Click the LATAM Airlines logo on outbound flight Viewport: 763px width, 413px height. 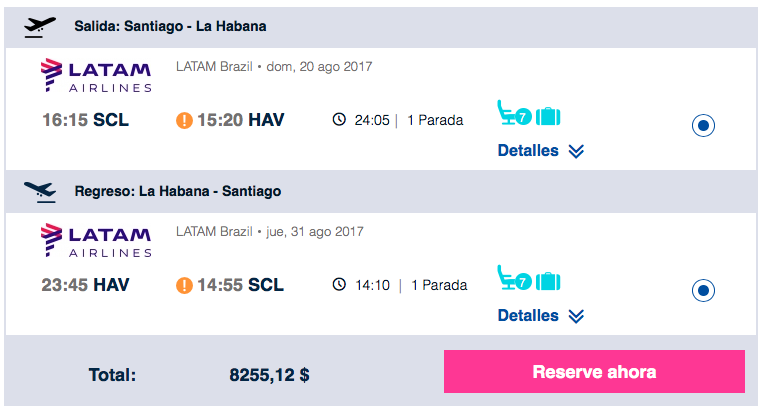tap(96, 75)
